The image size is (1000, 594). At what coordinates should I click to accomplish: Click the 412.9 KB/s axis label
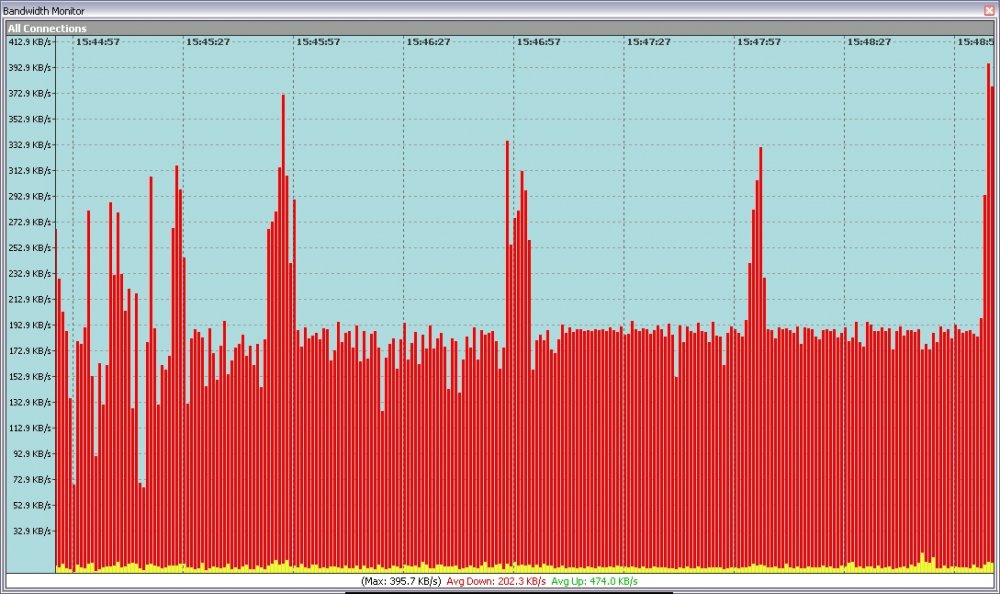coord(29,43)
